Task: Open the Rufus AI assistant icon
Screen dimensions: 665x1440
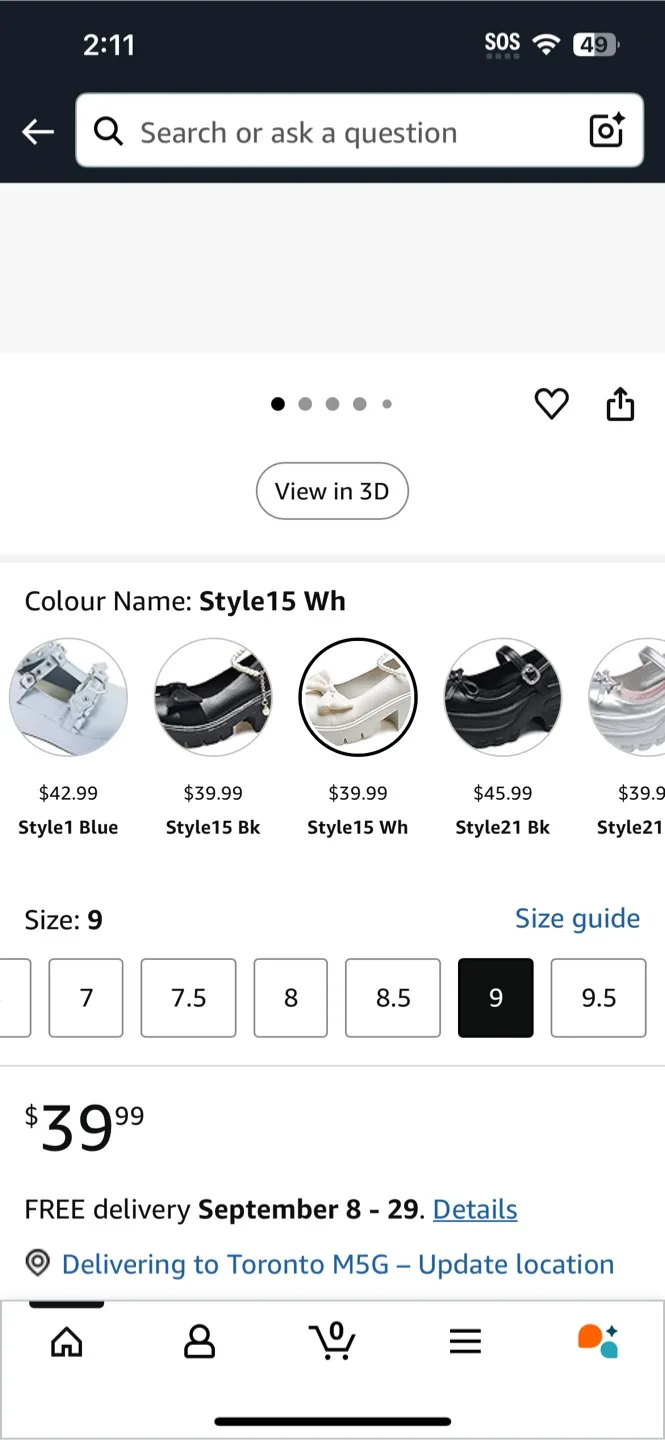Action: [x=598, y=1341]
